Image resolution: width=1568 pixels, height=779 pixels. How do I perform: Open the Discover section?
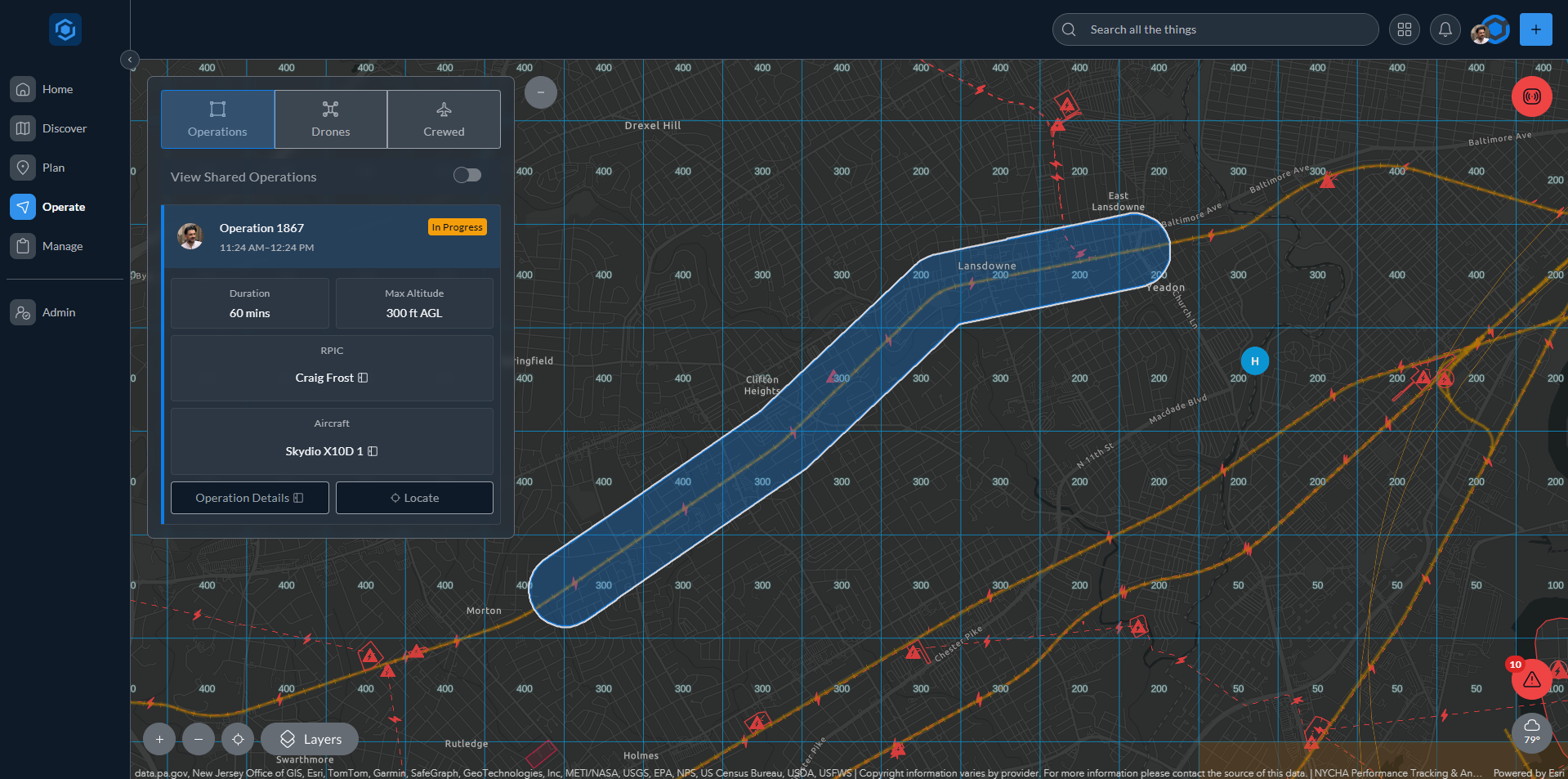[x=65, y=128]
